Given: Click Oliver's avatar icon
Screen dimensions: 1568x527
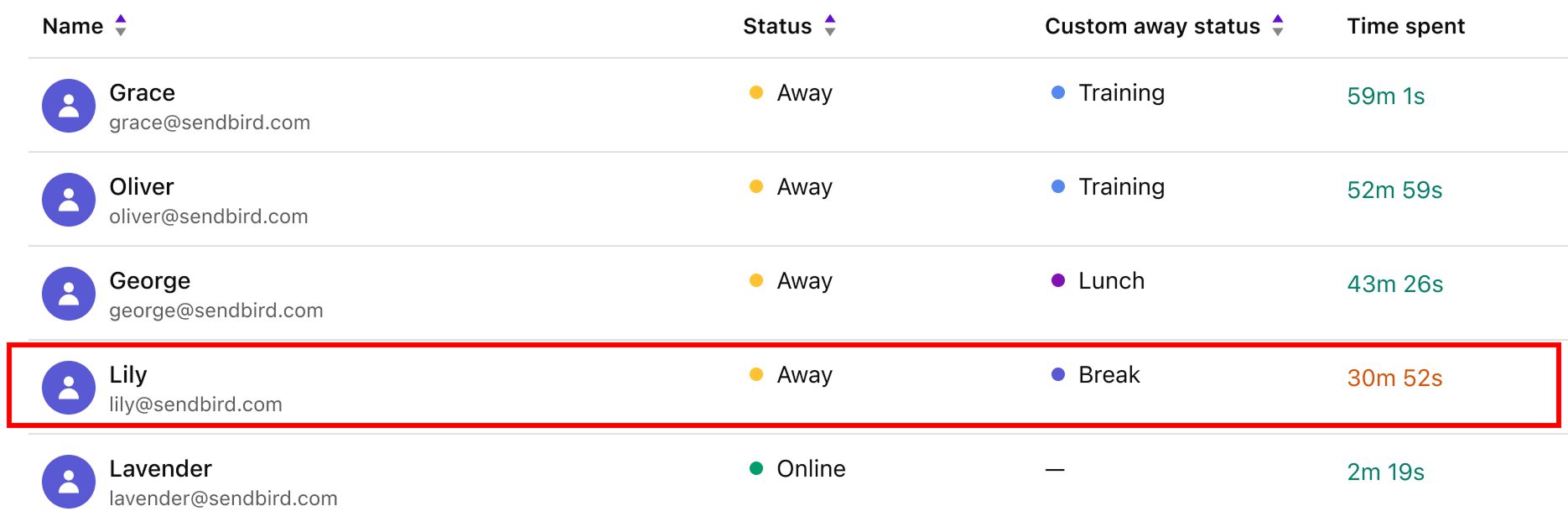Looking at the screenshot, I should pyautogui.click(x=69, y=199).
